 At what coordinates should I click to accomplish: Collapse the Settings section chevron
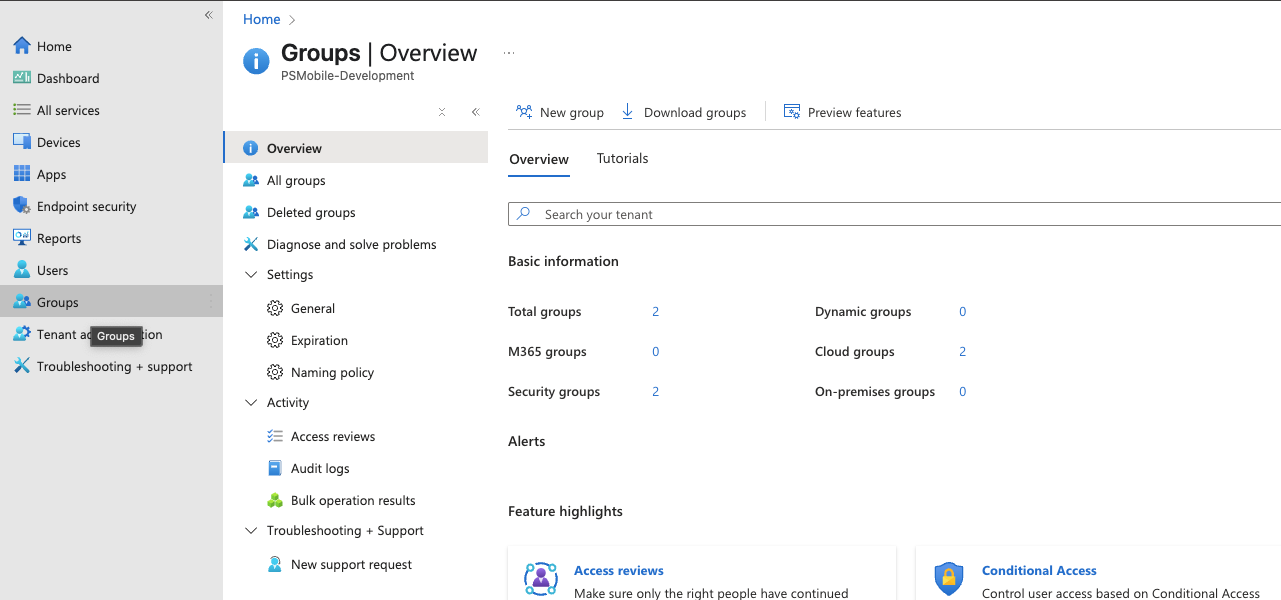[251, 274]
